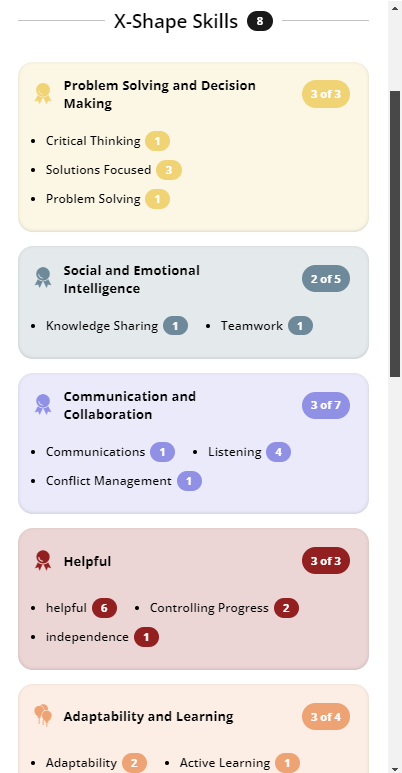The height and width of the screenshot is (773, 402).
Task: Select the yellow 3 of 3 badge
Action: point(326,94)
